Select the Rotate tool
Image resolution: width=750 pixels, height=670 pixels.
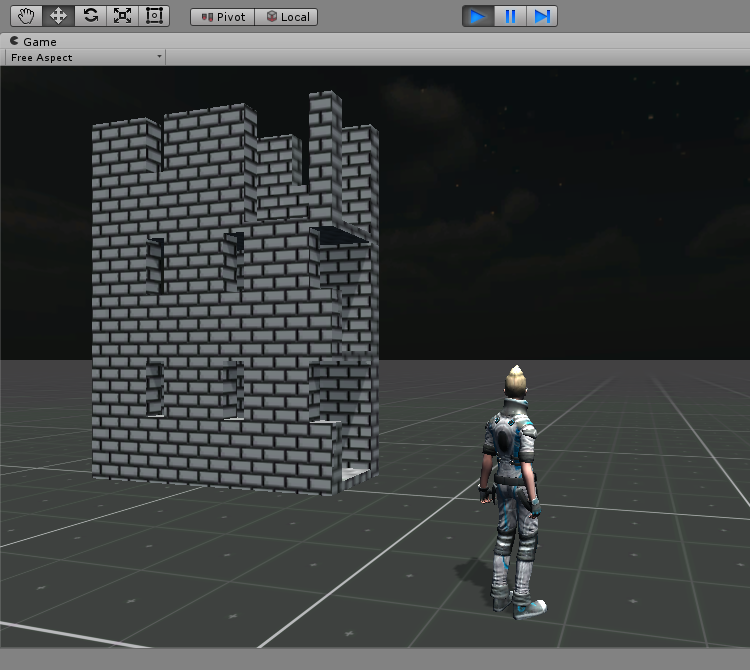coord(90,16)
